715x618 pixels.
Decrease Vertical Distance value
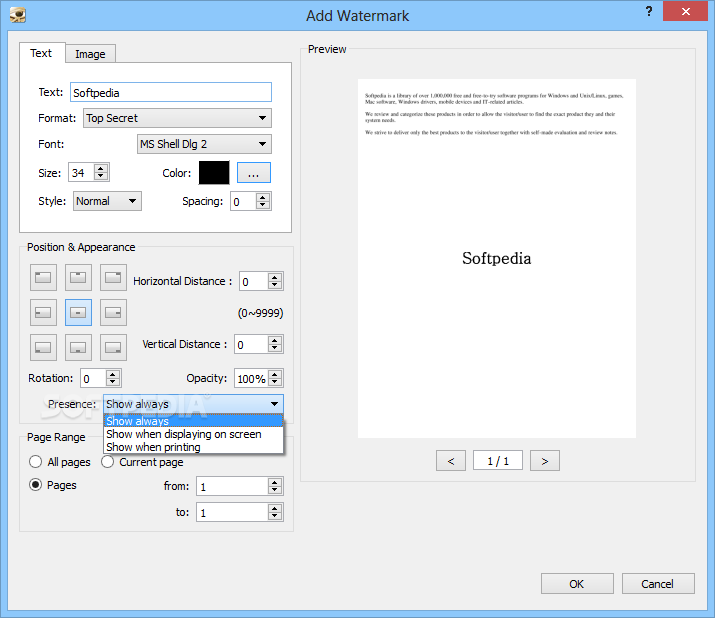[275, 348]
